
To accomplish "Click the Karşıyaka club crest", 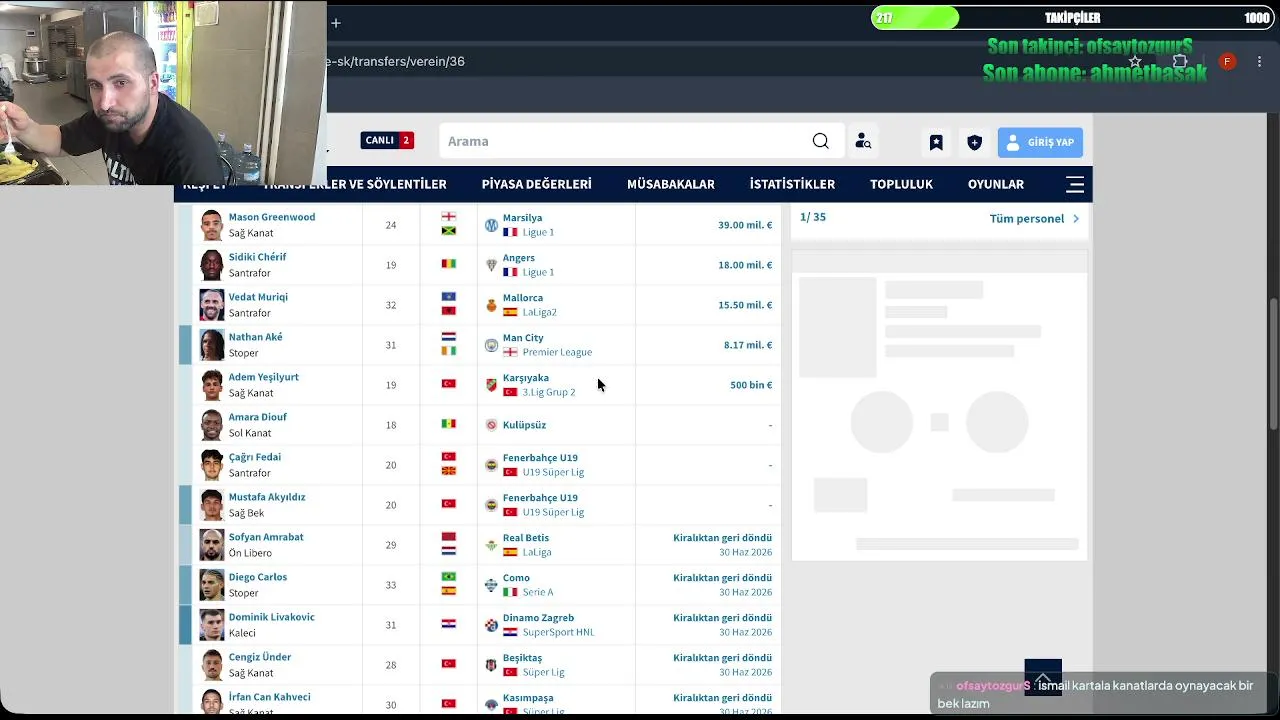I will pos(491,385).
